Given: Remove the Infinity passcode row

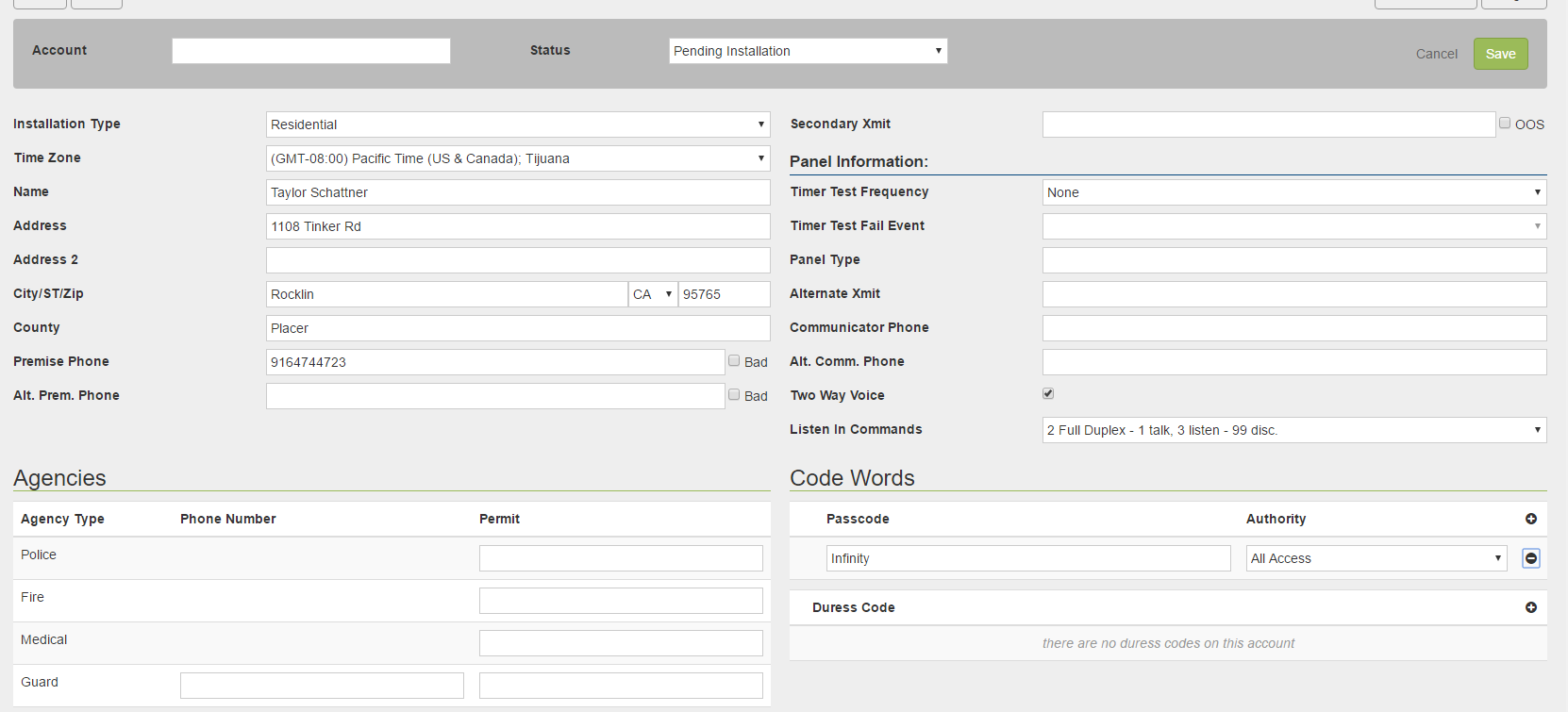Looking at the screenshot, I should [1530, 558].
